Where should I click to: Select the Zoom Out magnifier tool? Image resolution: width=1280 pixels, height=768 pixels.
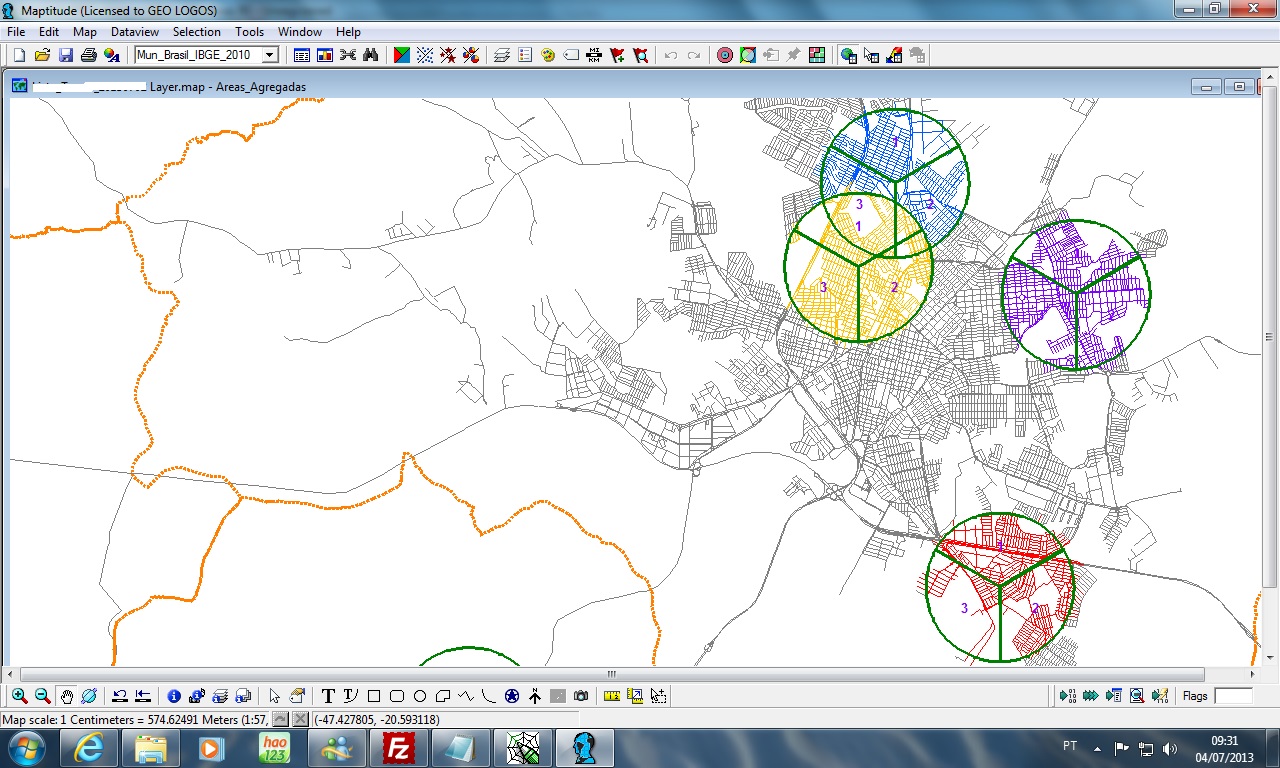coord(42,696)
